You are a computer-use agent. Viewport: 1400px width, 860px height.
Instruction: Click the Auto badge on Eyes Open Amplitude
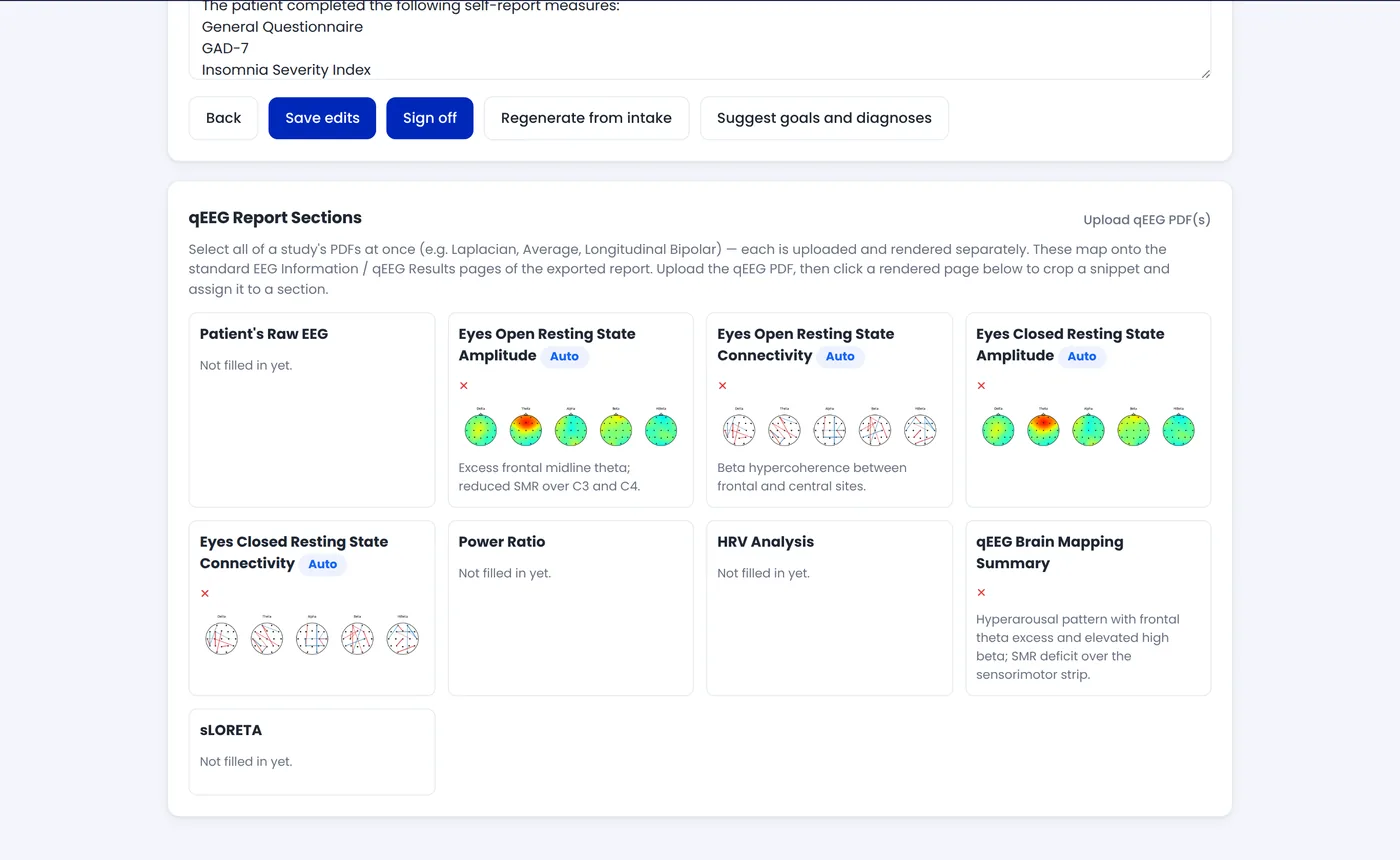(x=565, y=356)
